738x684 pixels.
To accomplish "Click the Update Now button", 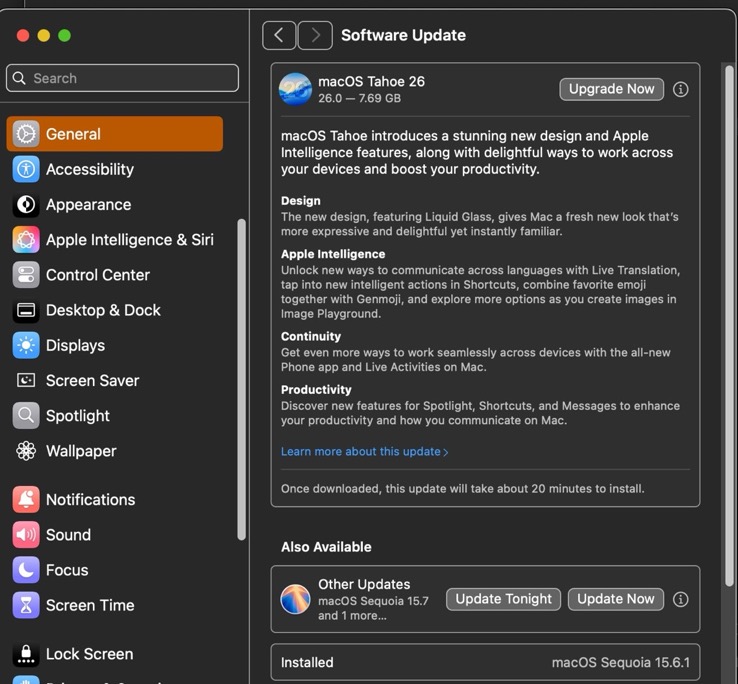I will point(616,599).
